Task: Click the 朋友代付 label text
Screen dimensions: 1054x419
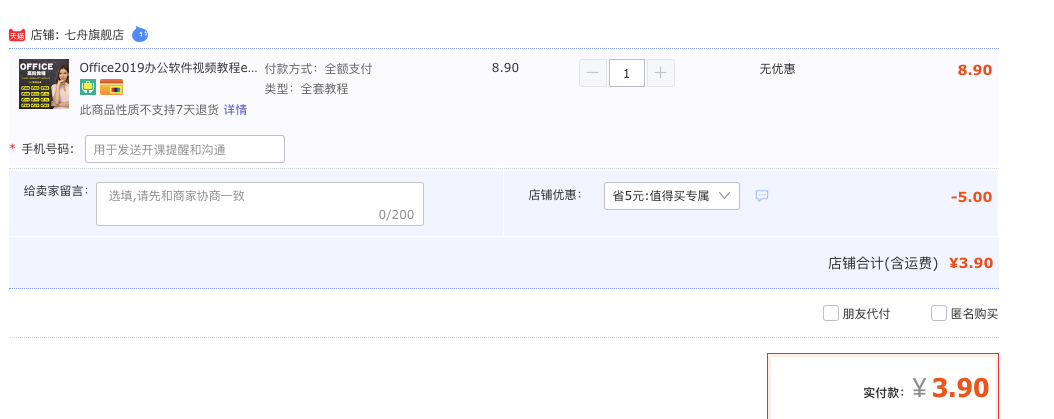Action: [x=866, y=313]
